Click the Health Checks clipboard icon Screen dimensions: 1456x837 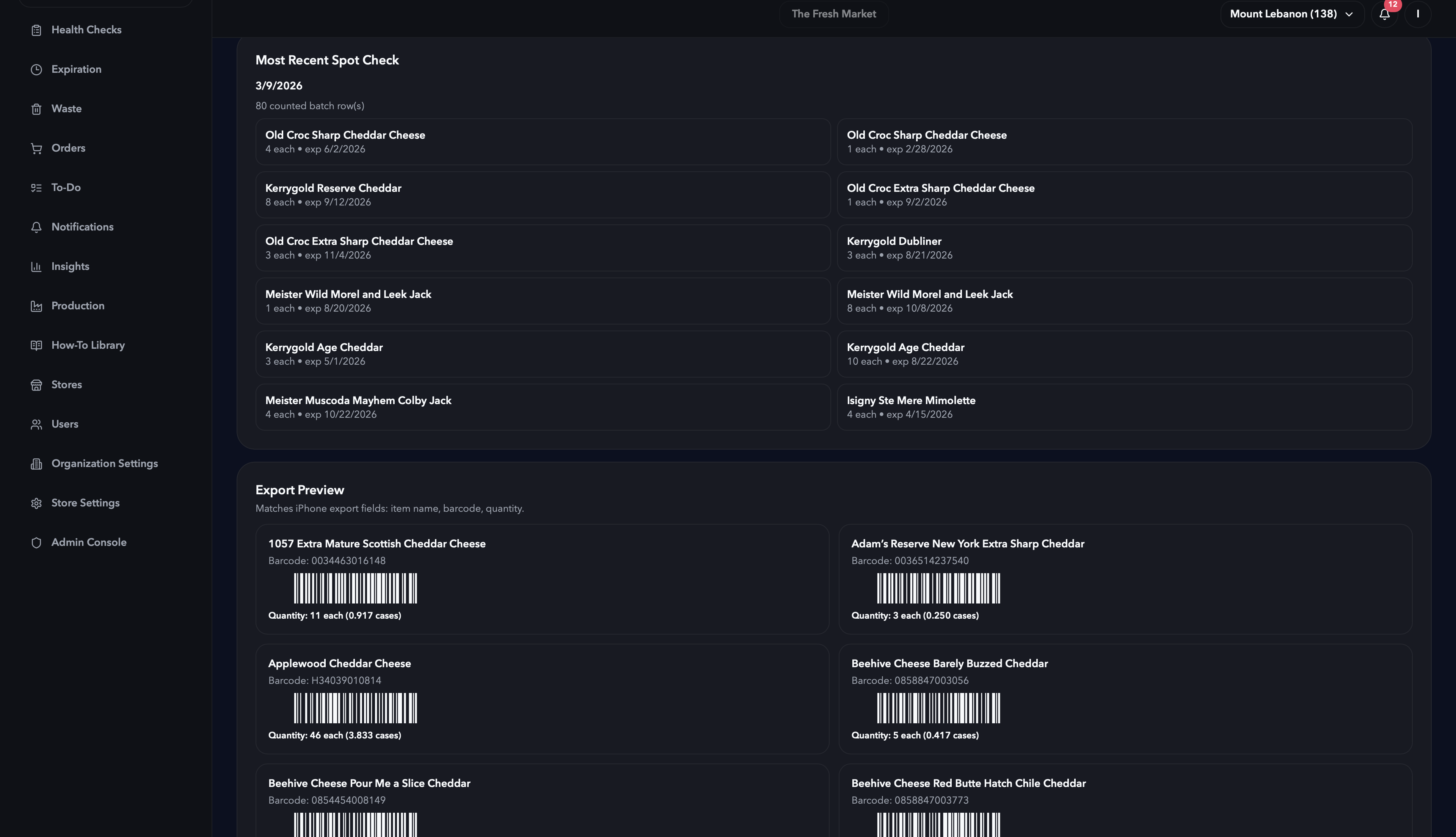coord(36,30)
